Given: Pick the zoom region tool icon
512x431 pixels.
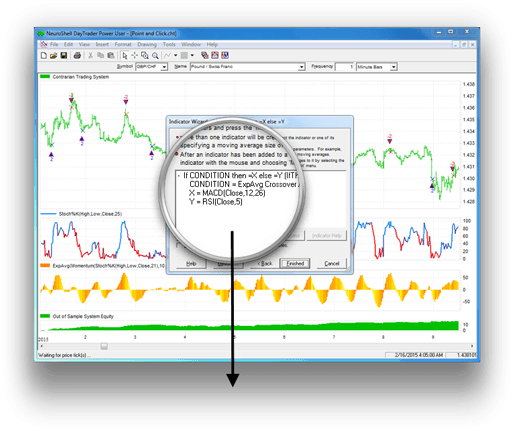Looking at the screenshot, I should coord(145,55).
